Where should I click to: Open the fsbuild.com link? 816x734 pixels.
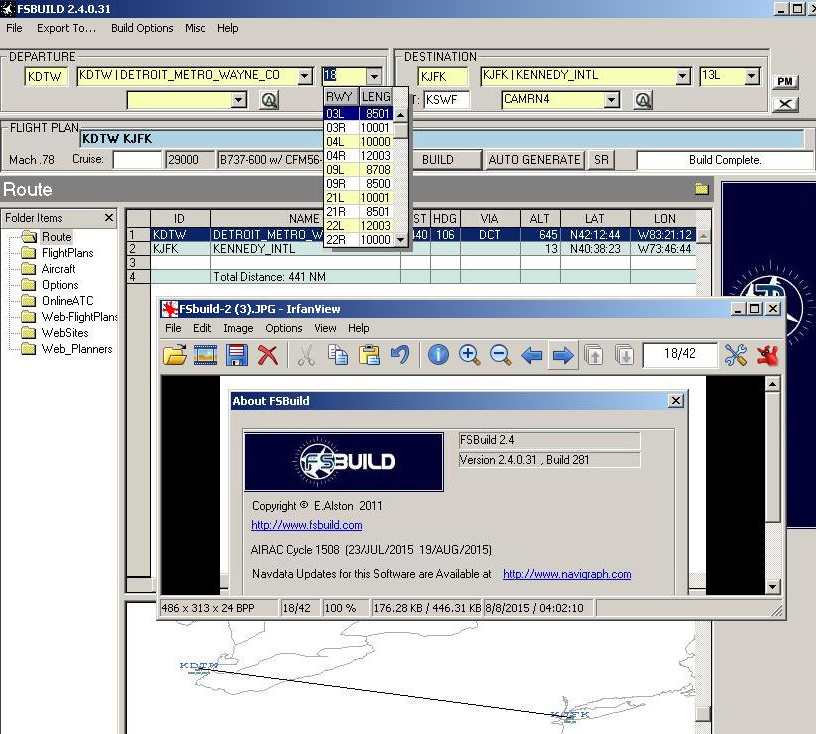[x=307, y=525]
